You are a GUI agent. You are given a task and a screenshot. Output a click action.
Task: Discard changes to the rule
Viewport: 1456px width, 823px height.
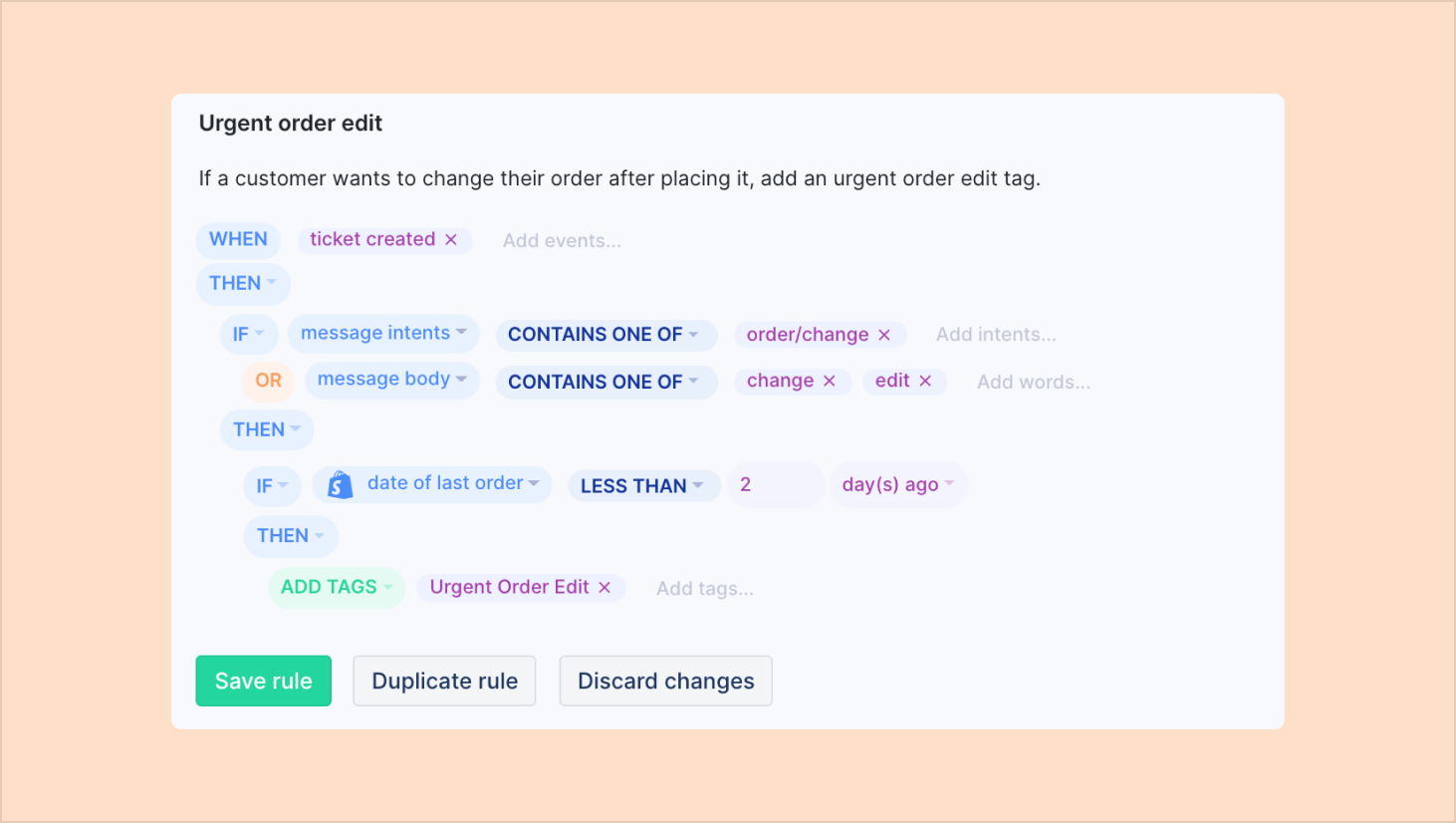[x=665, y=681]
